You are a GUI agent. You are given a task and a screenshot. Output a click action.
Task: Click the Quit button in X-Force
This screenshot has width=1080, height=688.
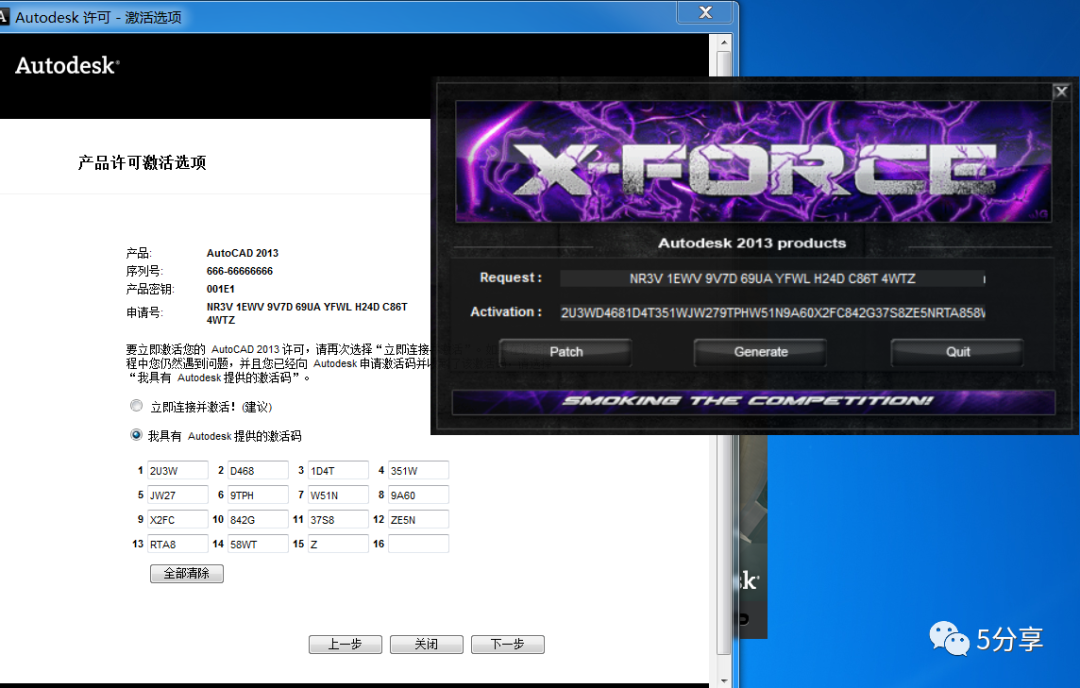pos(957,352)
